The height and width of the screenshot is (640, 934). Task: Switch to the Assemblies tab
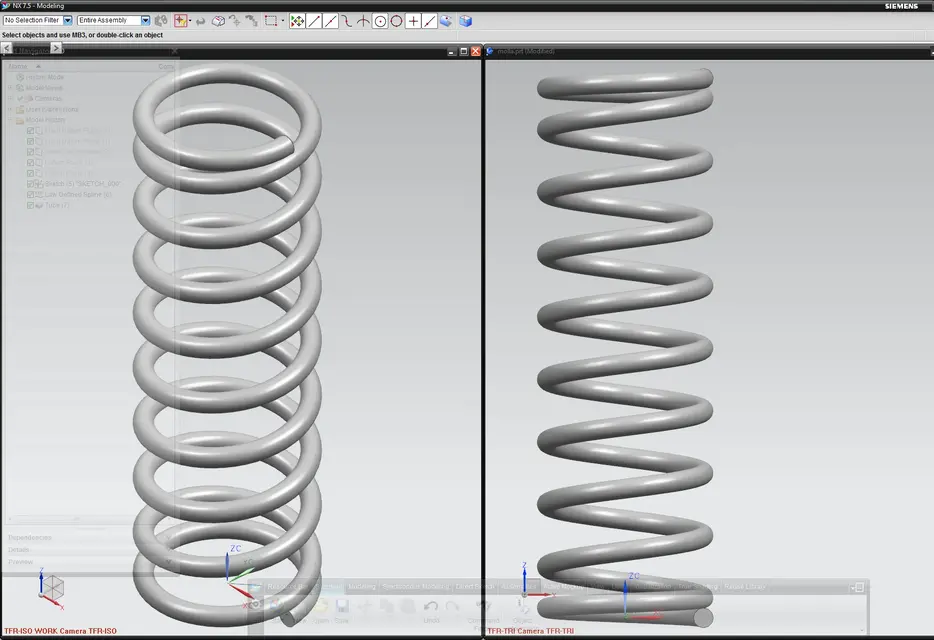[519, 587]
